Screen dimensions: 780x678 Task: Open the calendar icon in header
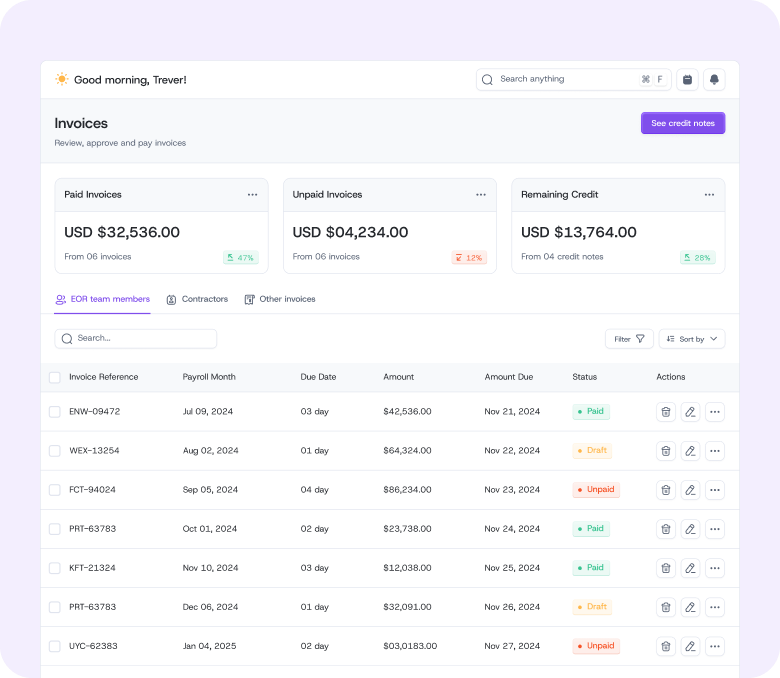pos(687,80)
